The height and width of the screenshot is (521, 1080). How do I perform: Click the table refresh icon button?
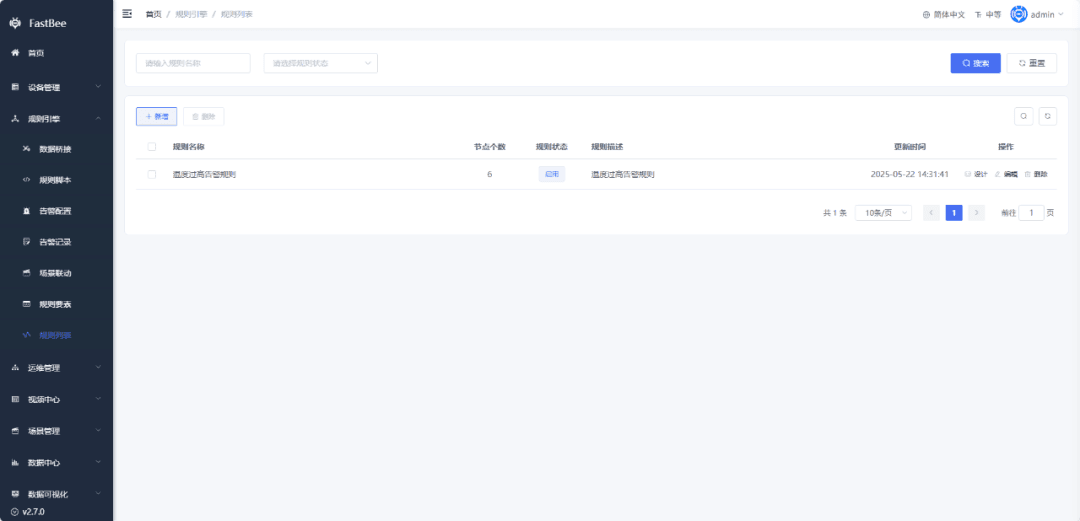pos(1048,116)
